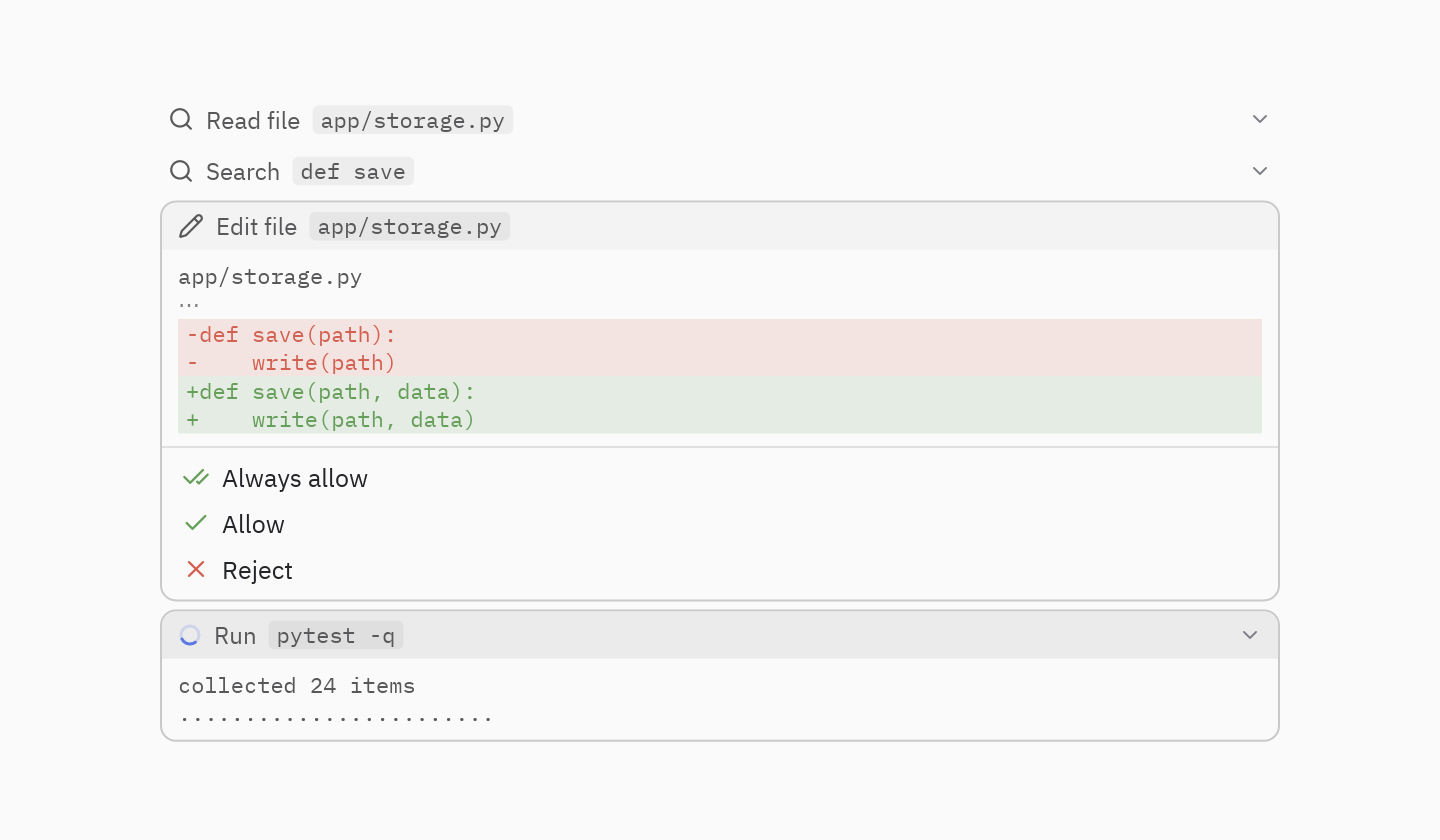The height and width of the screenshot is (840, 1440).
Task: Reject the proposed file edit
Action: click(x=720, y=570)
